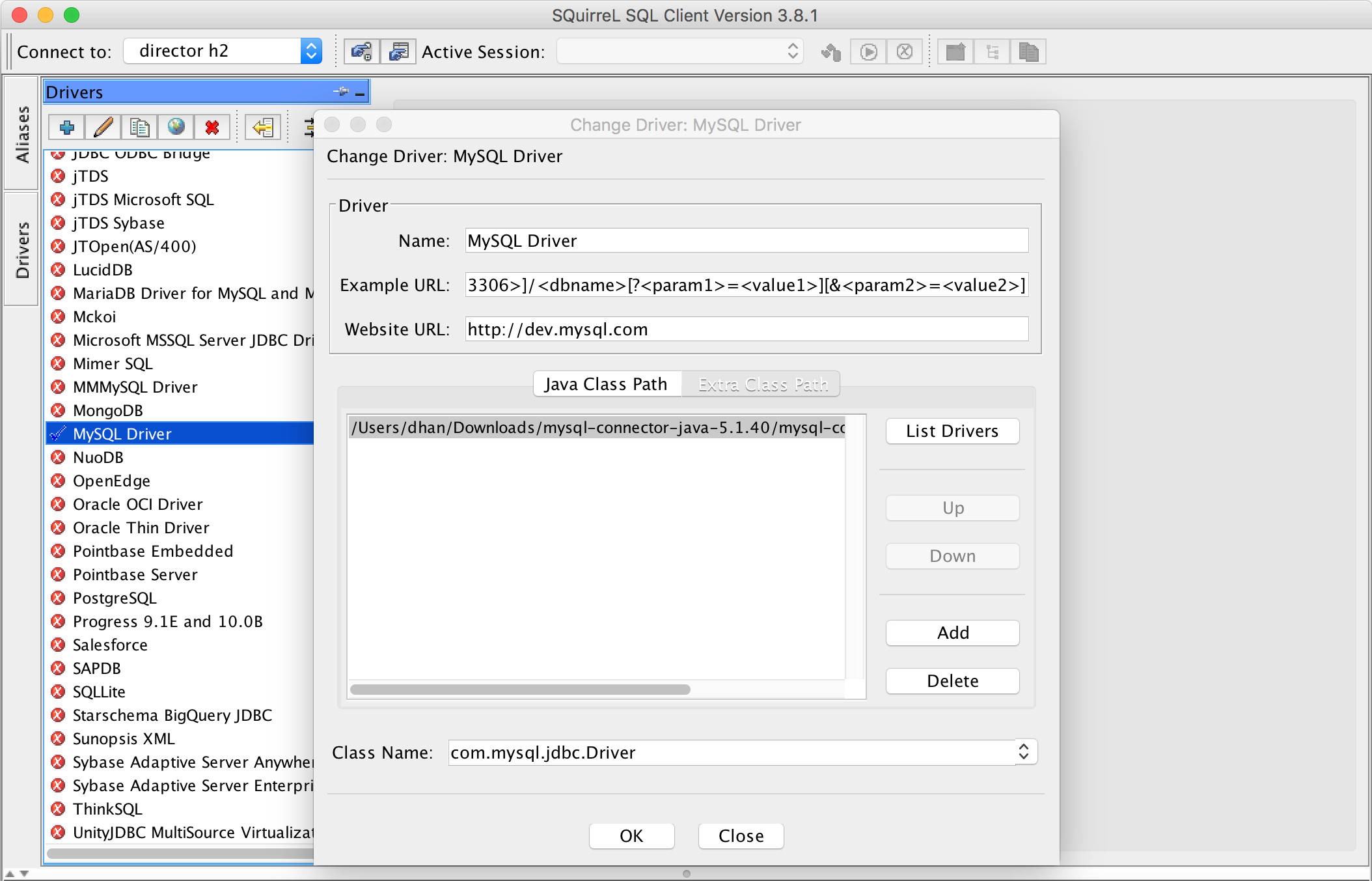Click the commit/reconnect session toolbar icon
The height and width of the screenshot is (881, 1372).
[831, 51]
